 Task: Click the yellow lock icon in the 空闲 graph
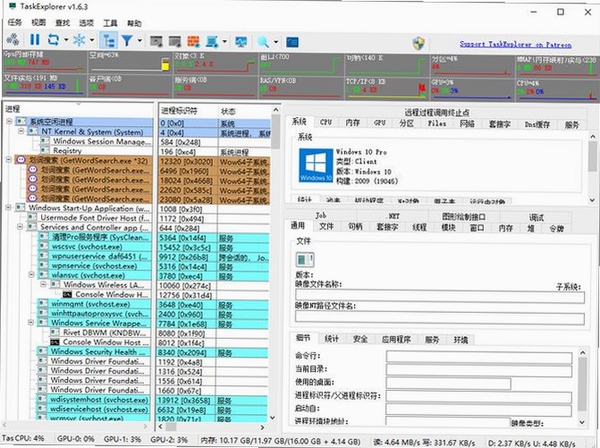coord(165,64)
